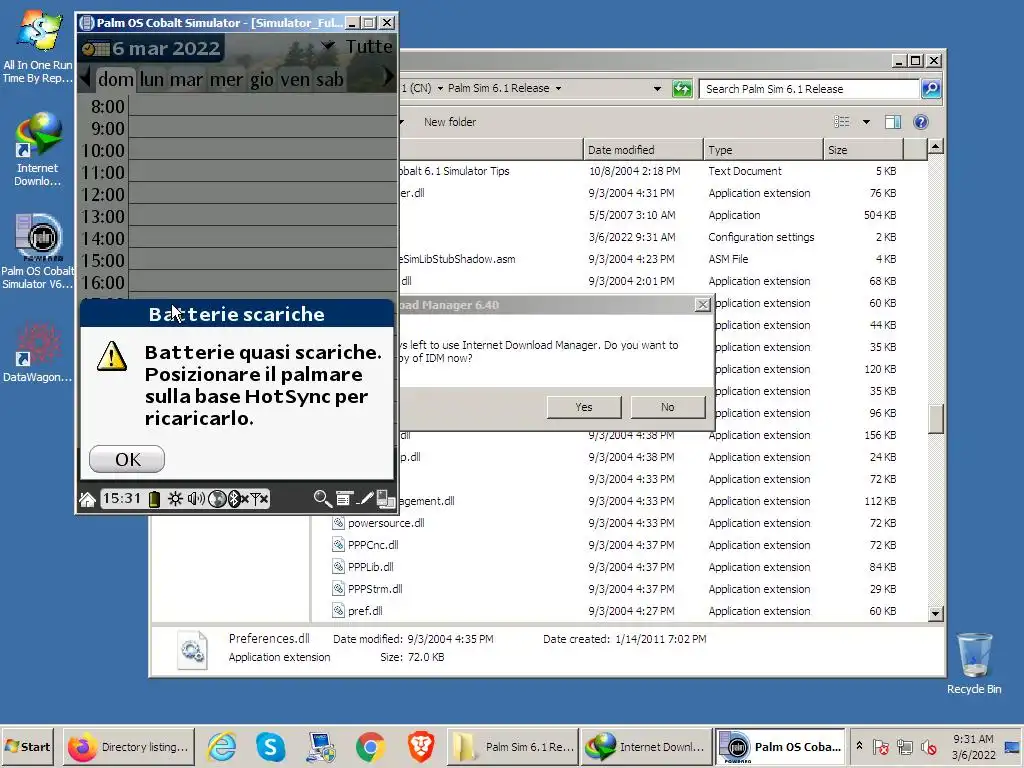Open the All In One Run Time desktop icon
Viewport: 1024px width, 768px height.
point(38,47)
